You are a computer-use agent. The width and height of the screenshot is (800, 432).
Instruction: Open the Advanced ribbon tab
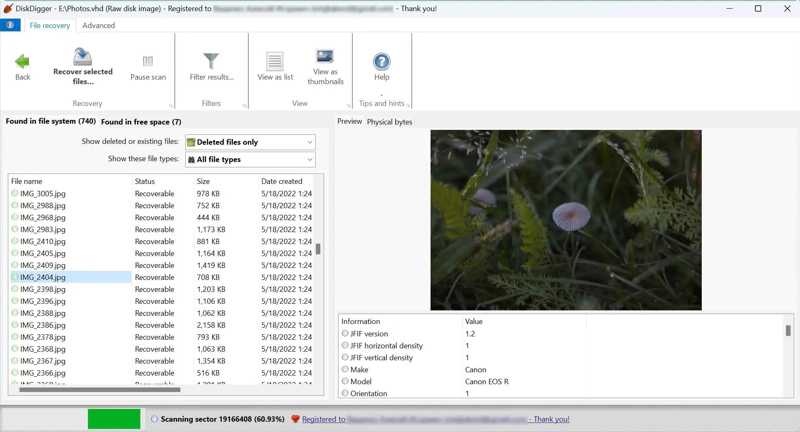pos(98,26)
